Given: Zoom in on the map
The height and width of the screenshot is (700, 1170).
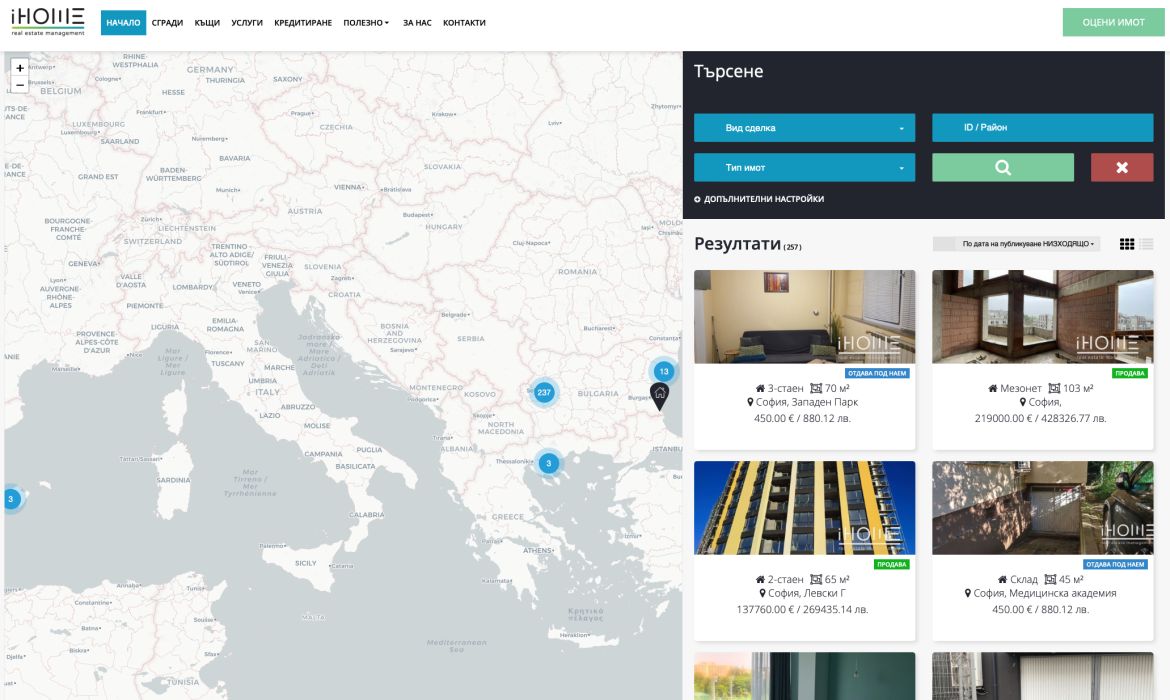Looking at the screenshot, I should coord(20,68).
